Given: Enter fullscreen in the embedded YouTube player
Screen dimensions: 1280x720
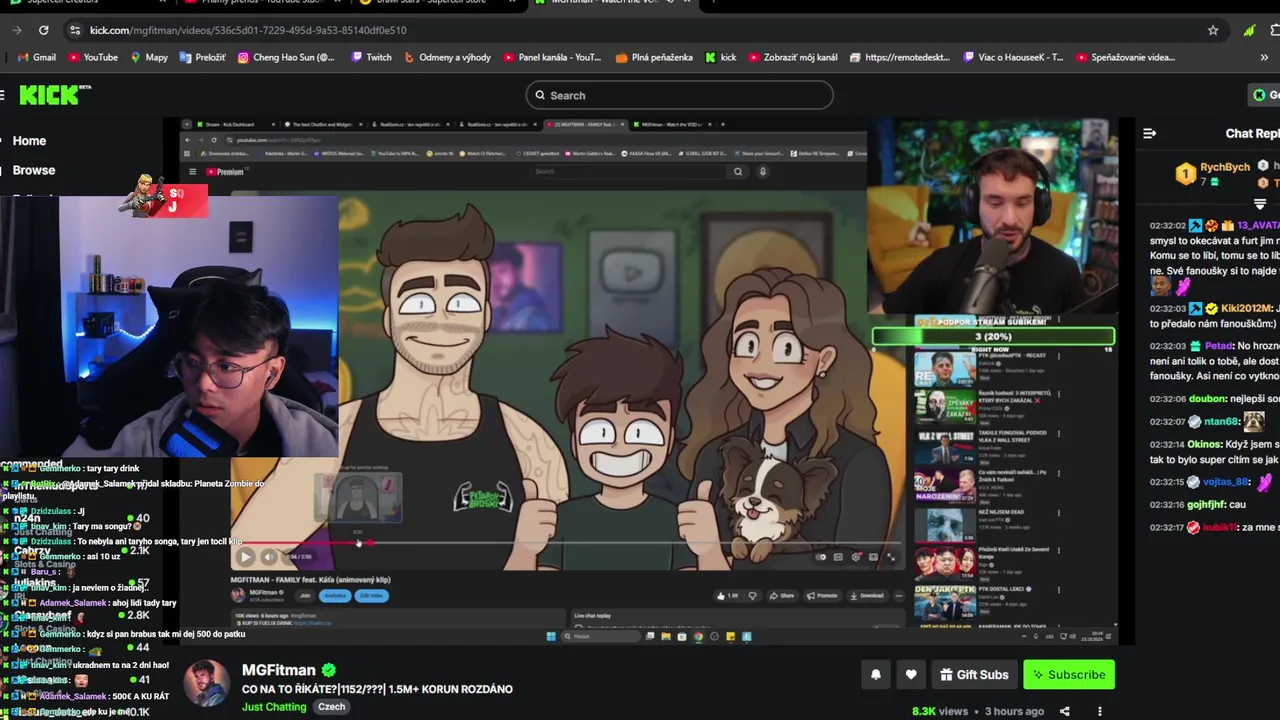Looking at the screenshot, I should coord(891,557).
